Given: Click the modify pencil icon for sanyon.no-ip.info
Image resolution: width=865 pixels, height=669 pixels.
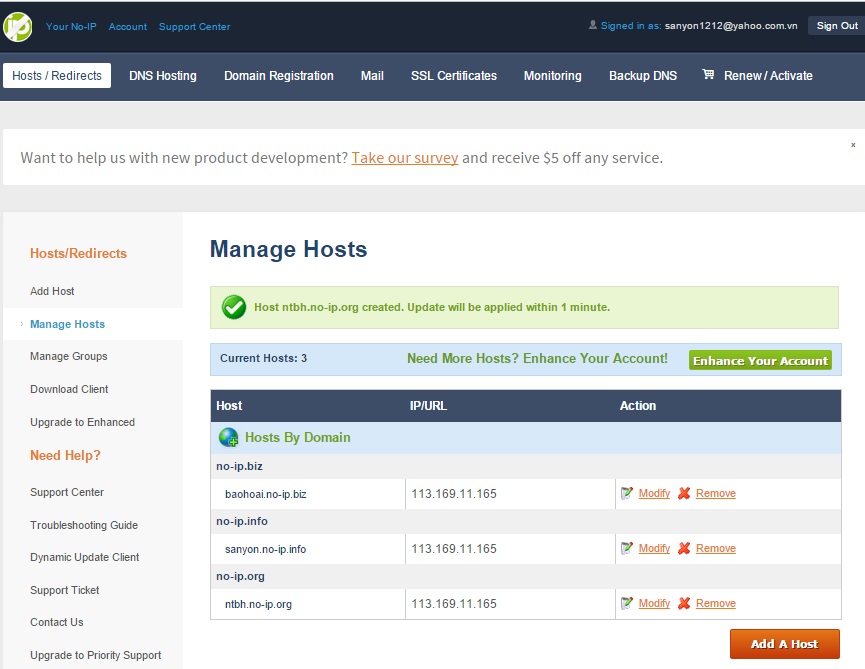Looking at the screenshot, I should click(x=627, y=548).
